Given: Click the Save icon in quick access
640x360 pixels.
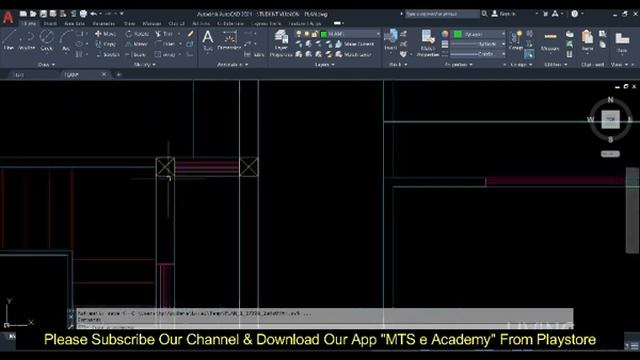Looking at the screenshot, I should pos(43,13).
